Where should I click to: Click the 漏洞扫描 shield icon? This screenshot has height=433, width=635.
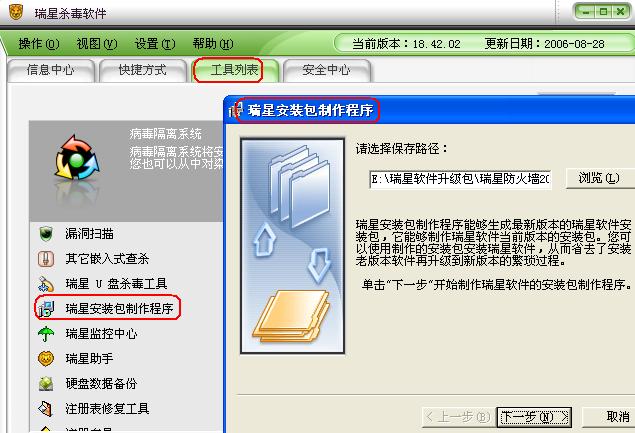(46, 234)
